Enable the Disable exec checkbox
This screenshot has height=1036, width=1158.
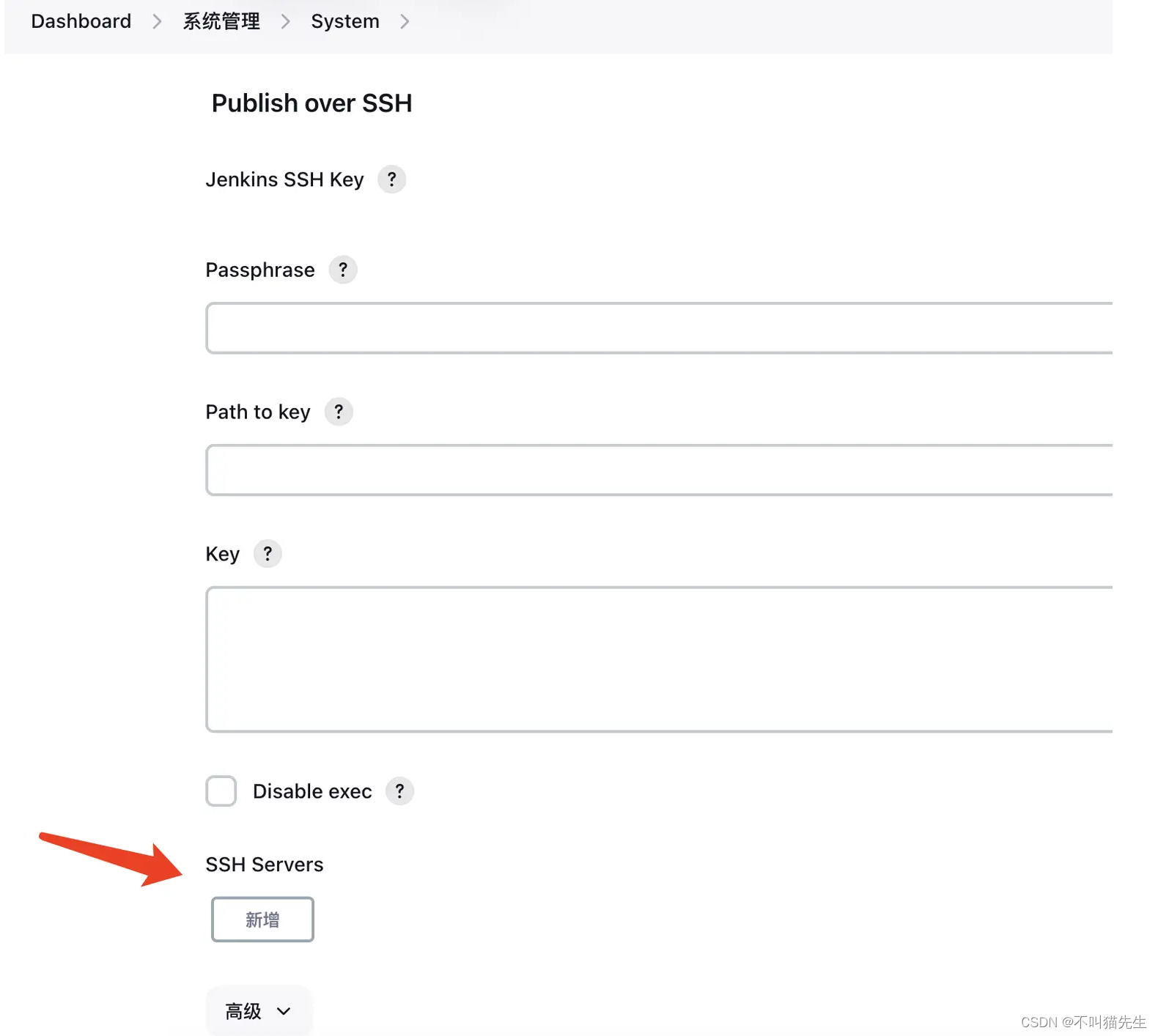click(221, 791)
